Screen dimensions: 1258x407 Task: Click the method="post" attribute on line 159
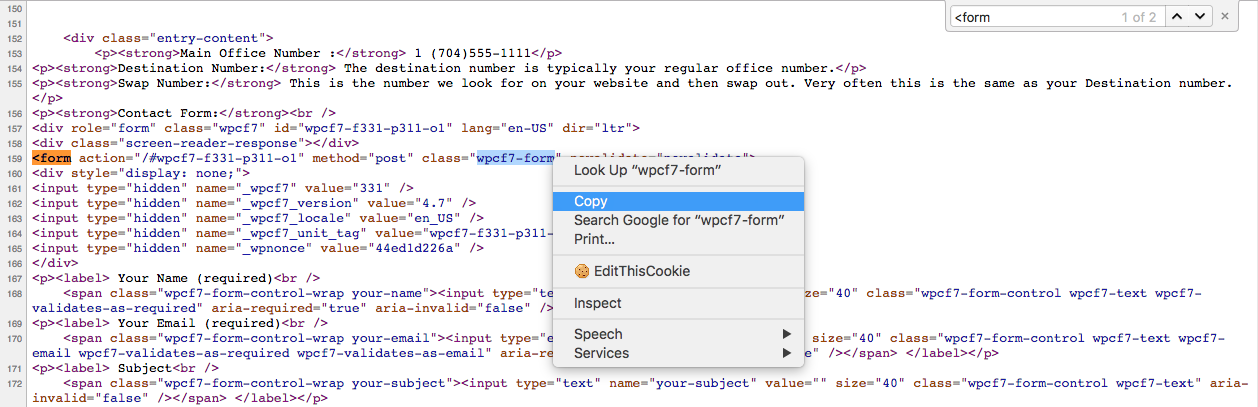click(x=364, y=158)
